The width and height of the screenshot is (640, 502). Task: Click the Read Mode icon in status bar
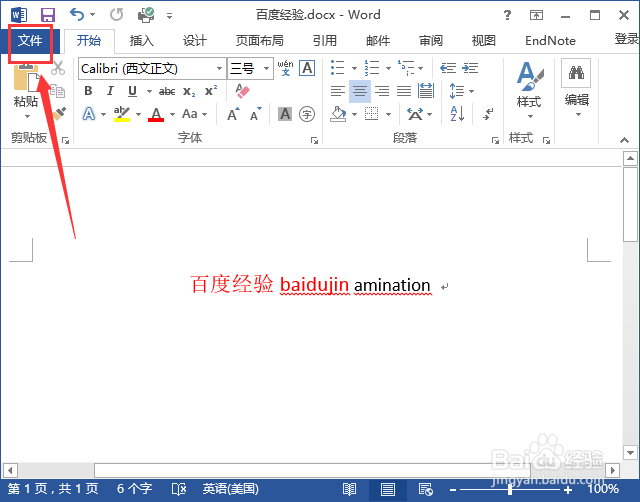[x=349, y=489]
